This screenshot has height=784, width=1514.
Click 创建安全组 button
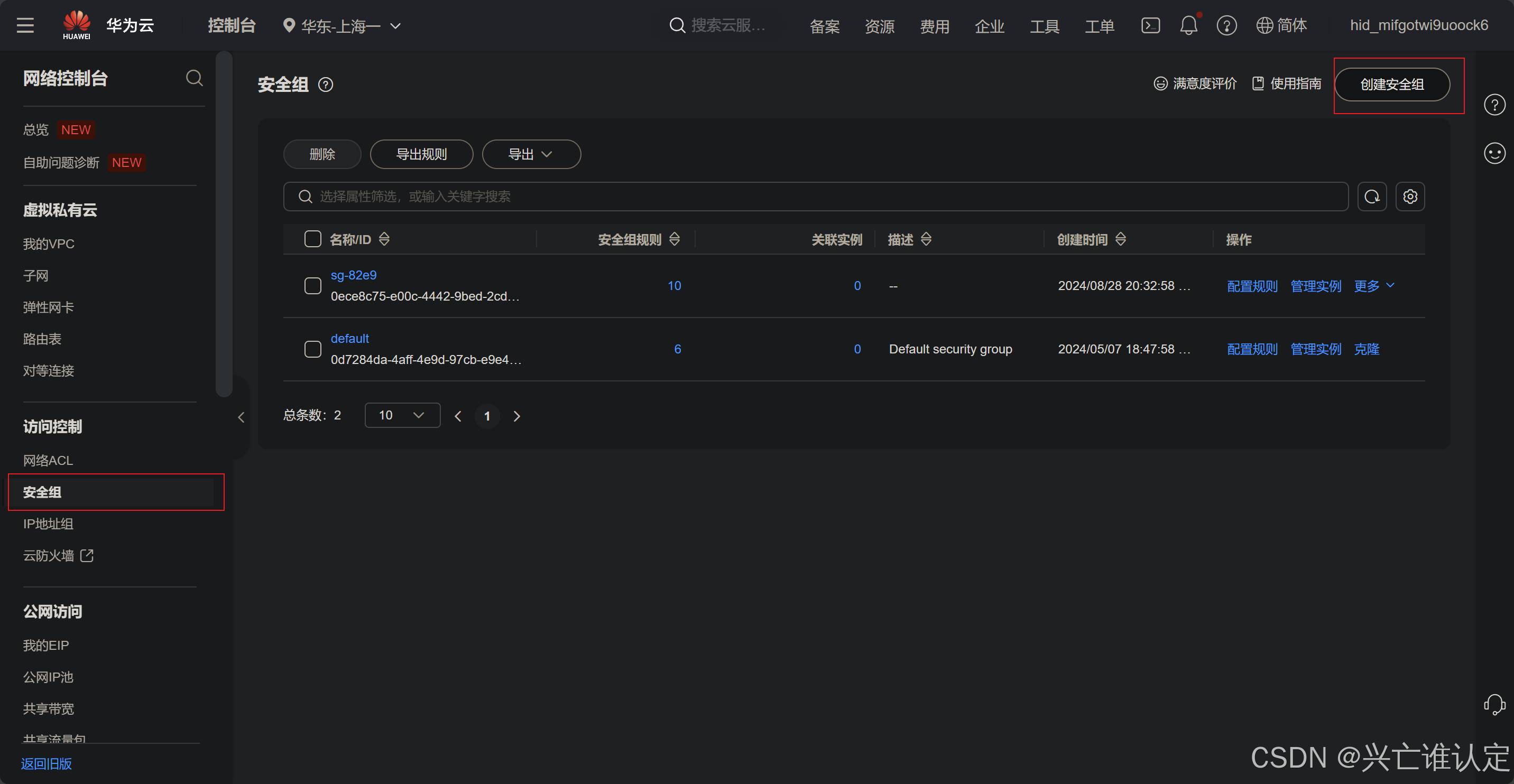(x=1392, y=85)
